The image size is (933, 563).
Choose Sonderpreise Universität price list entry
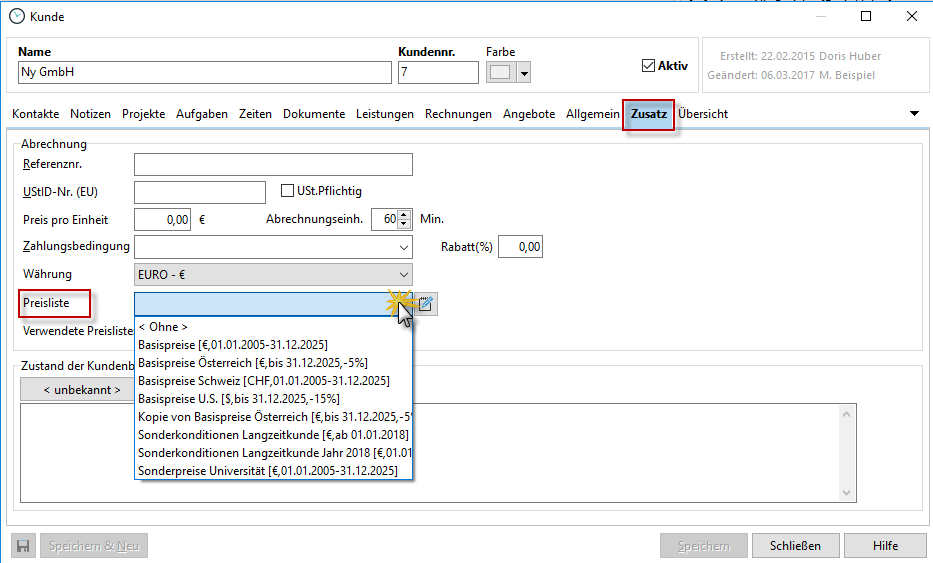point(268,471)
